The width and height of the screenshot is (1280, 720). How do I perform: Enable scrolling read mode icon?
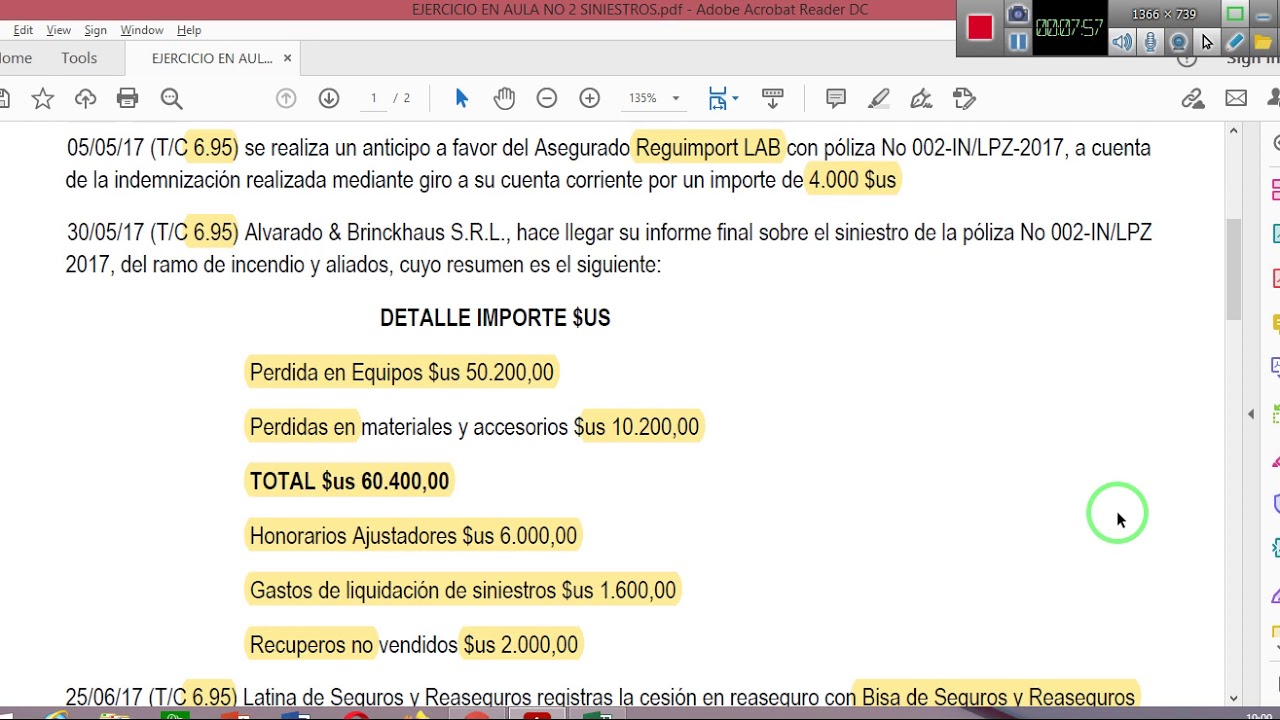pos(772,98)
